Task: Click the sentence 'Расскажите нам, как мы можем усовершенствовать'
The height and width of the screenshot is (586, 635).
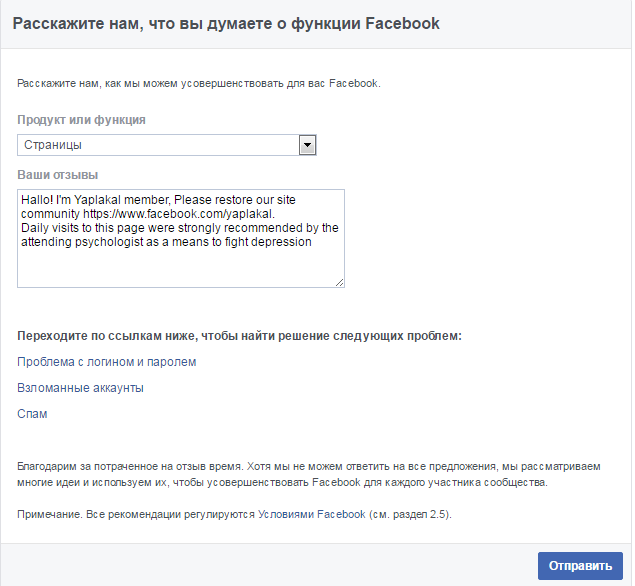Action: pyautogui.click(x=199, y=83)
